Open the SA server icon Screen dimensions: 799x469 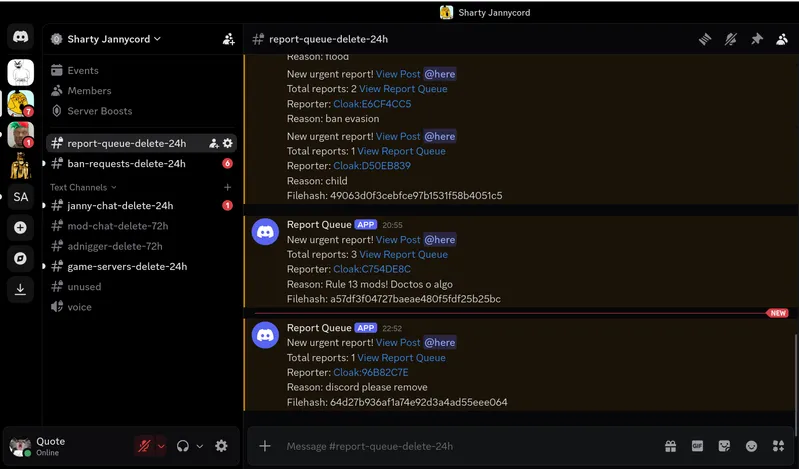tap(20, 197)
